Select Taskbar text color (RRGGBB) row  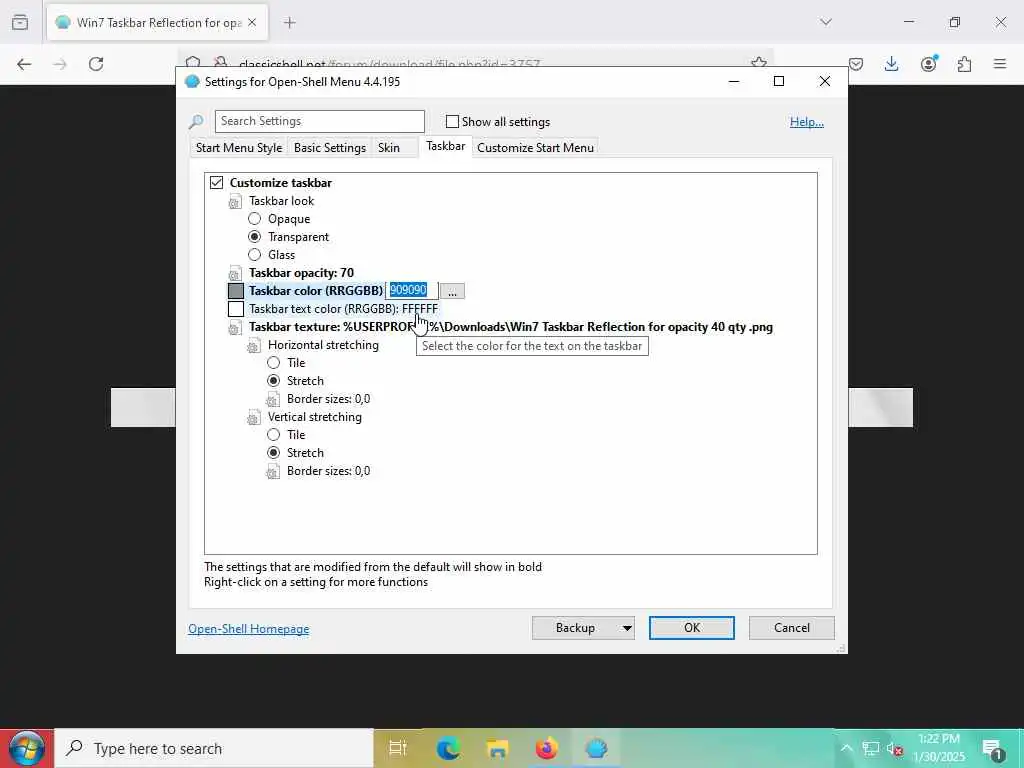(344, 309)
